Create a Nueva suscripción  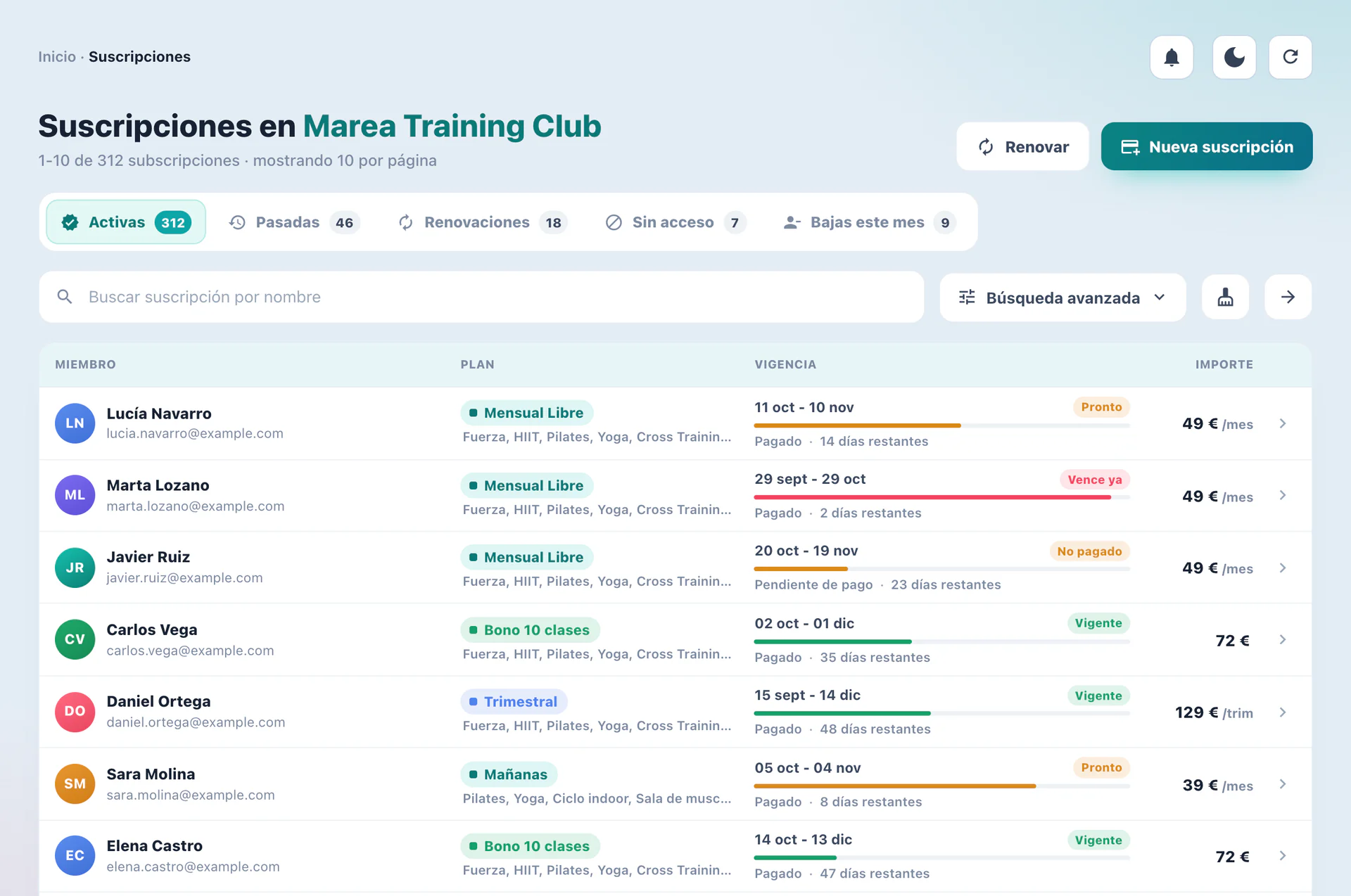(1206, 146)
